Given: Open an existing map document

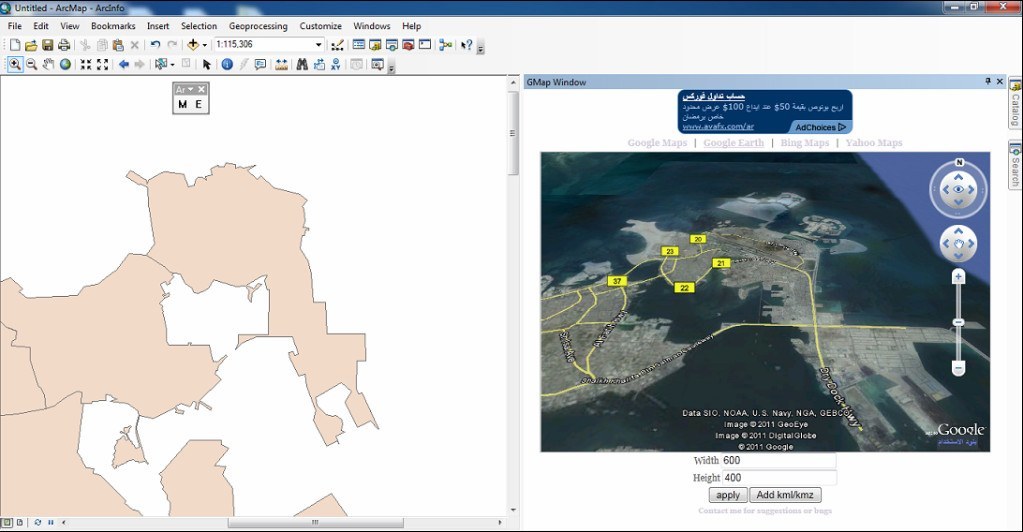Looking at the screenshot, I should (x=31, y=45).
